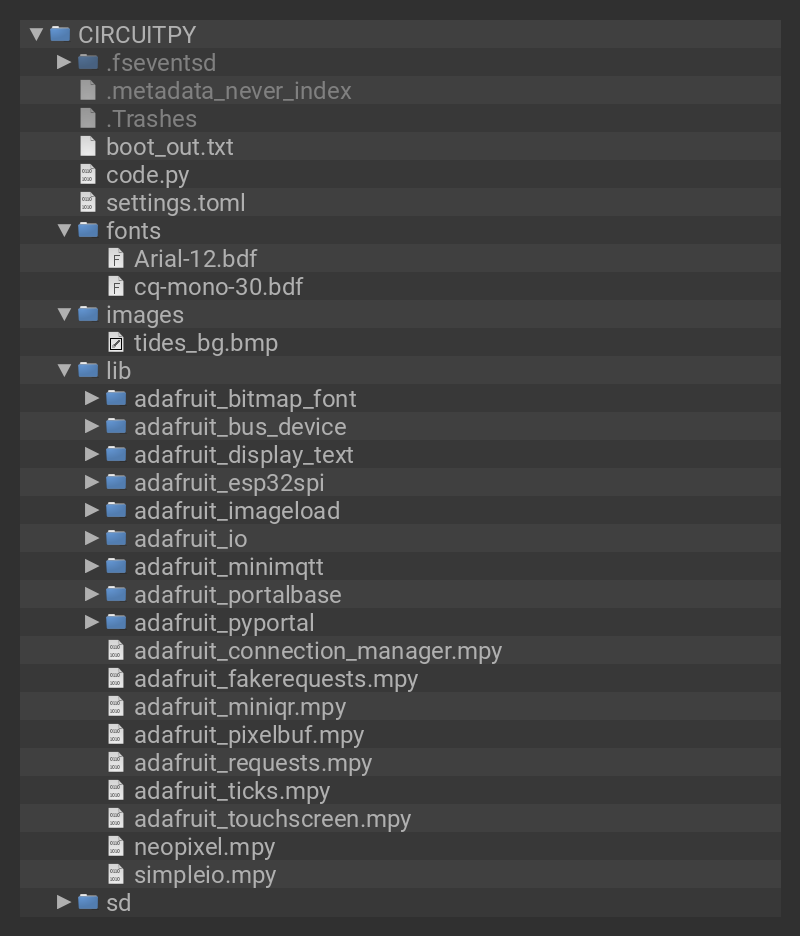Click the folder icon for adafruit_esp32spi
800x936 pixels.
[x=116, y=483]
